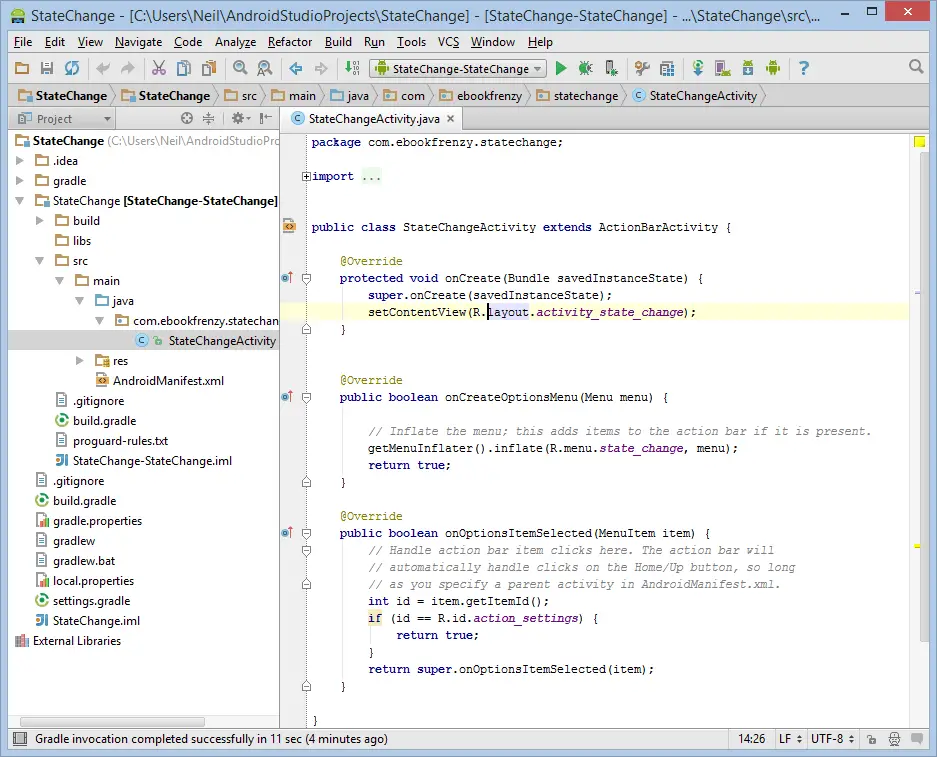Open the StateChange-StateChange run configuration dropdown

[x=458, y=68]
